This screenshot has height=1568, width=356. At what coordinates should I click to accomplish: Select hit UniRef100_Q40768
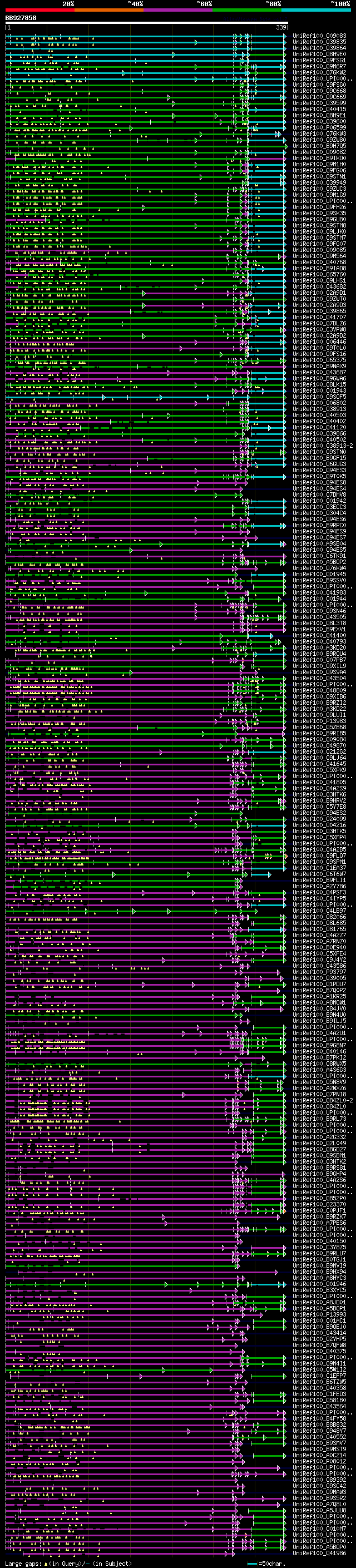point(319,263)
